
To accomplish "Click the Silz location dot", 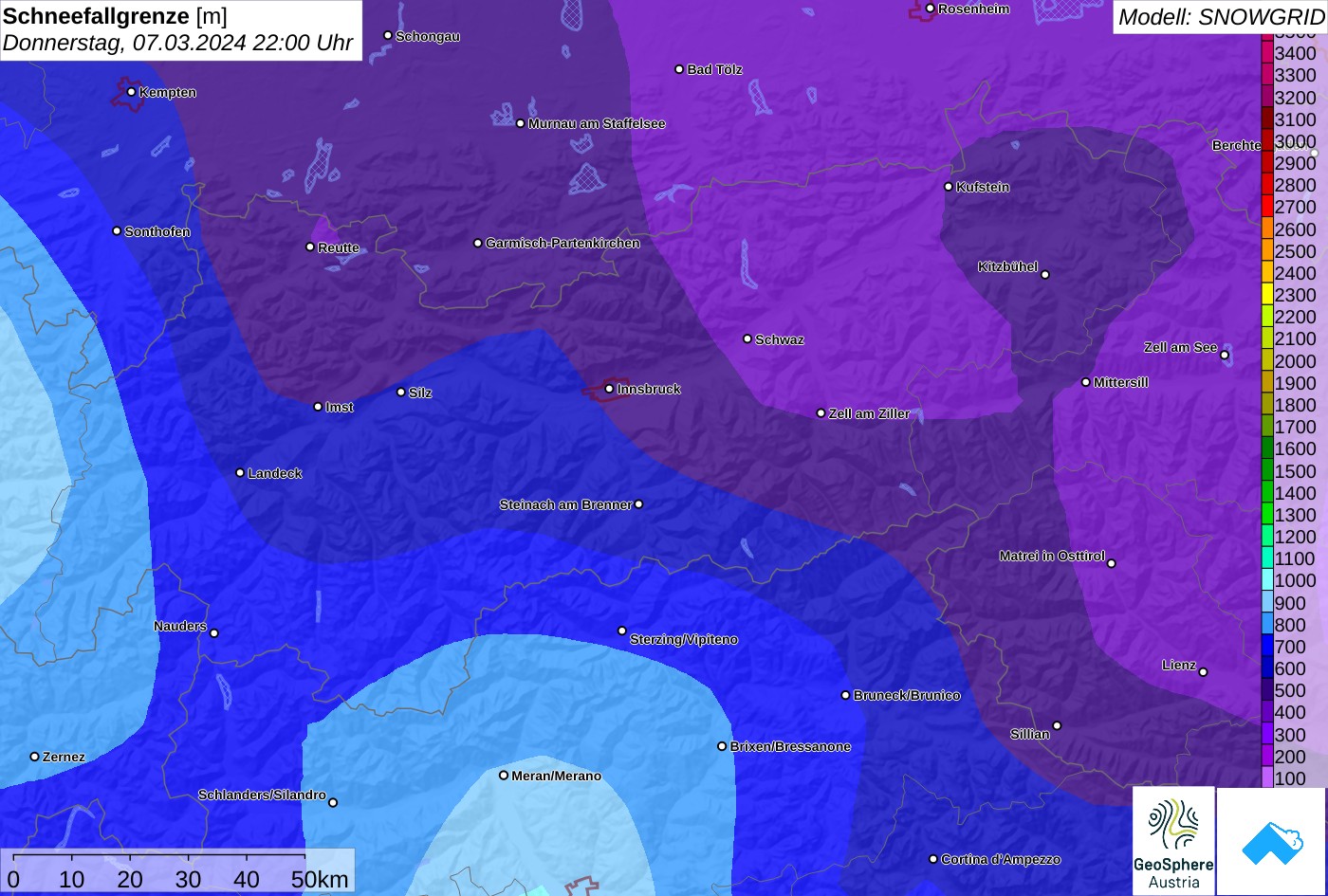I will coord(401,392).
